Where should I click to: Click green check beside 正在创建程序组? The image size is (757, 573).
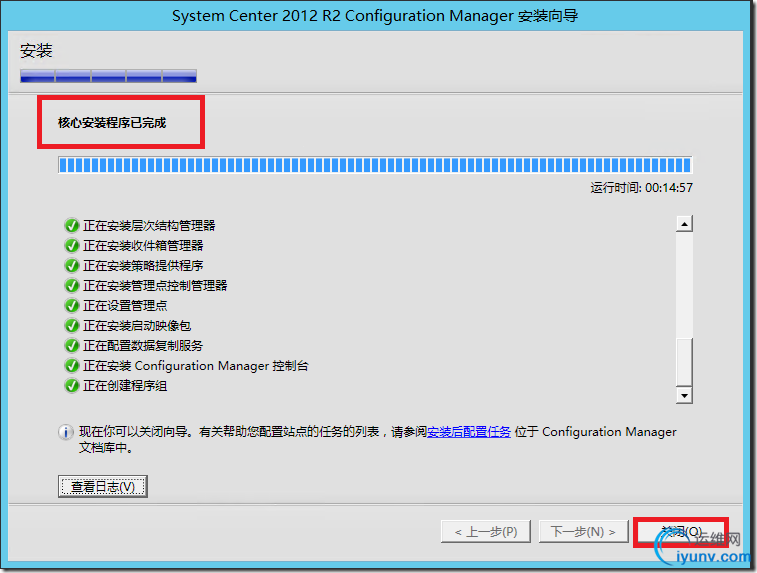(71, 386)
